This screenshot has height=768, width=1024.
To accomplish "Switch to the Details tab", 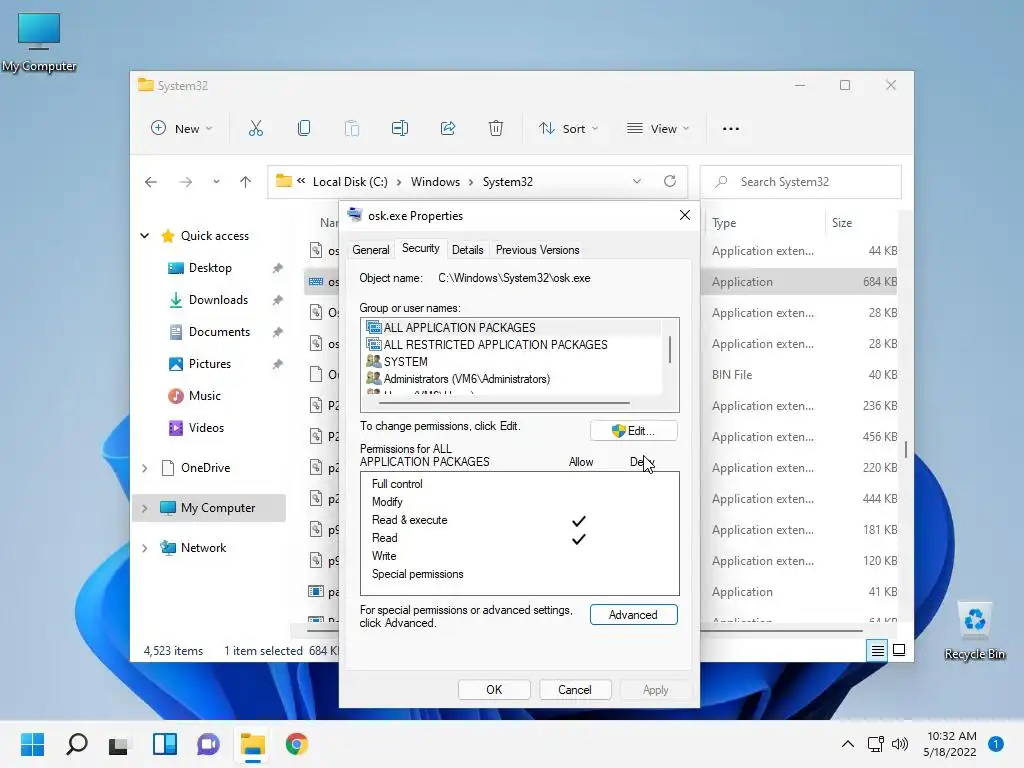I will tap(468, 250).
